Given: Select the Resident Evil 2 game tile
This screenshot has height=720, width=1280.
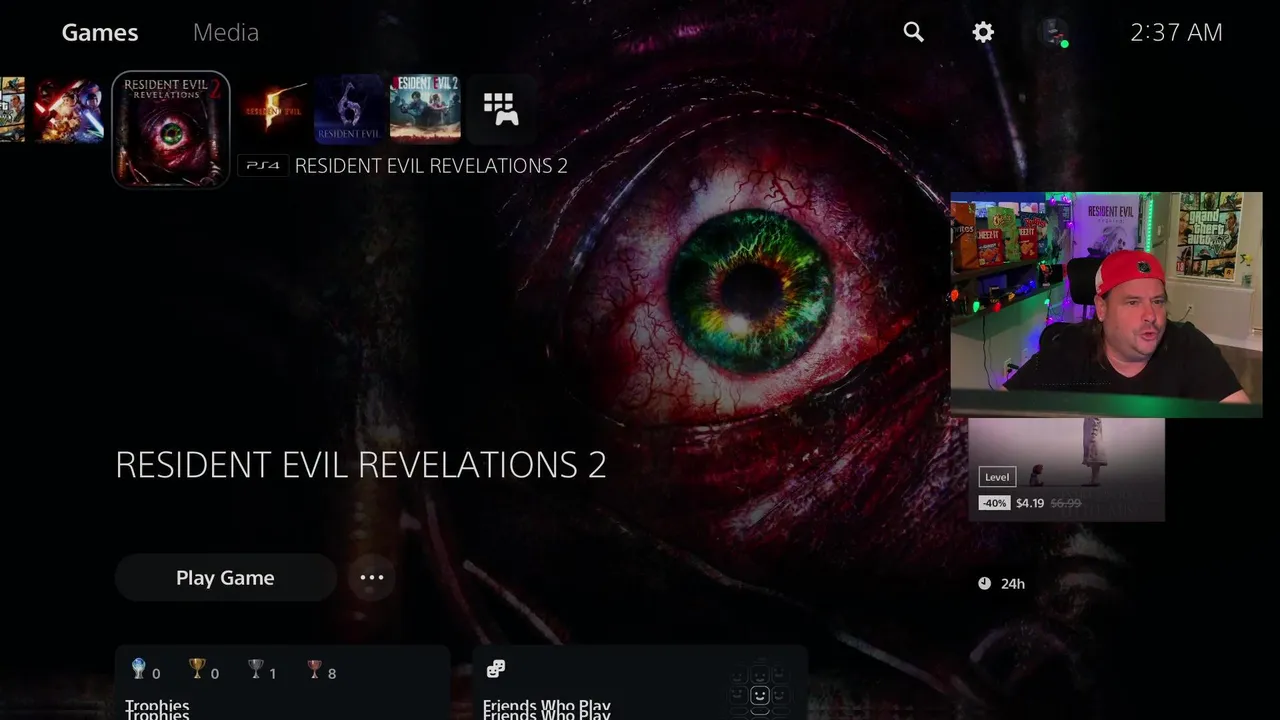Looking at the screenshot, I should (x=425, y=109).
